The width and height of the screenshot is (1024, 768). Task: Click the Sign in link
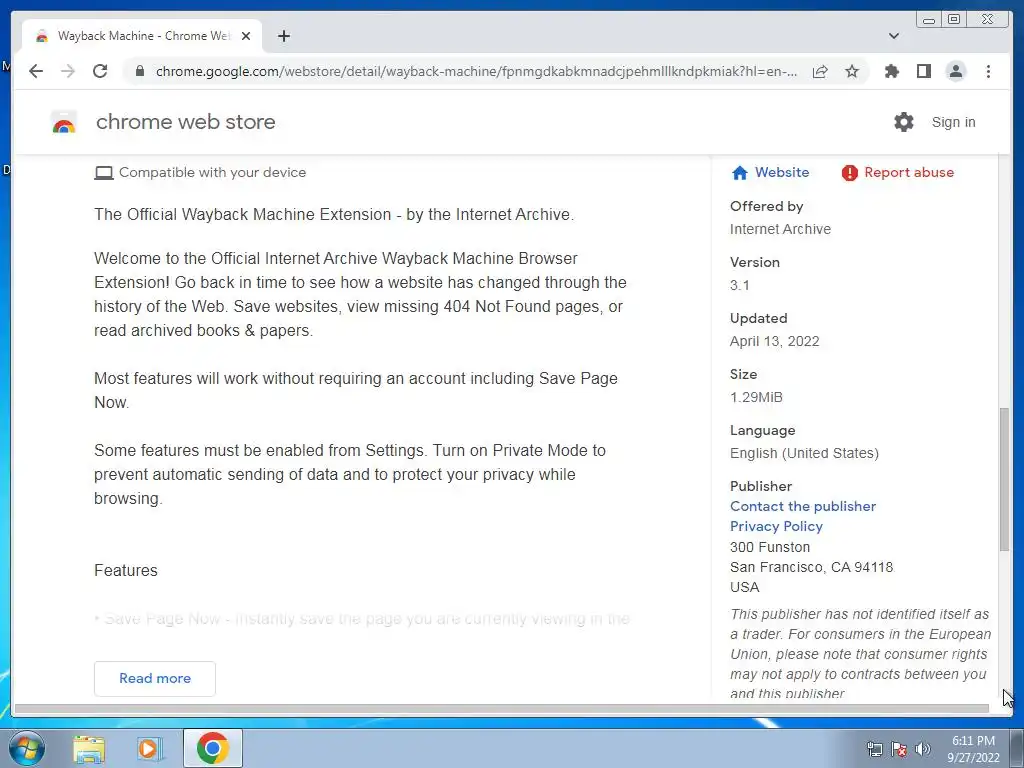pos(953,122)
